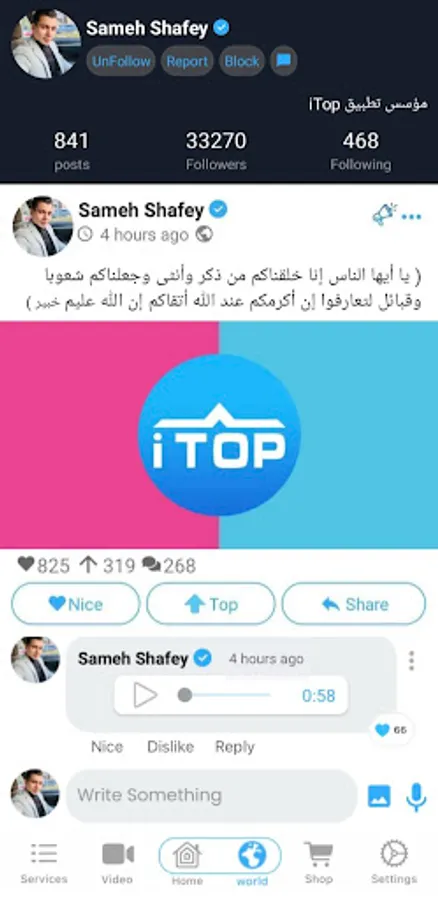Open the vertical dots comment menu
This screenshot has height=900, width=438.
pyautogui.click(x=411, y=661)
